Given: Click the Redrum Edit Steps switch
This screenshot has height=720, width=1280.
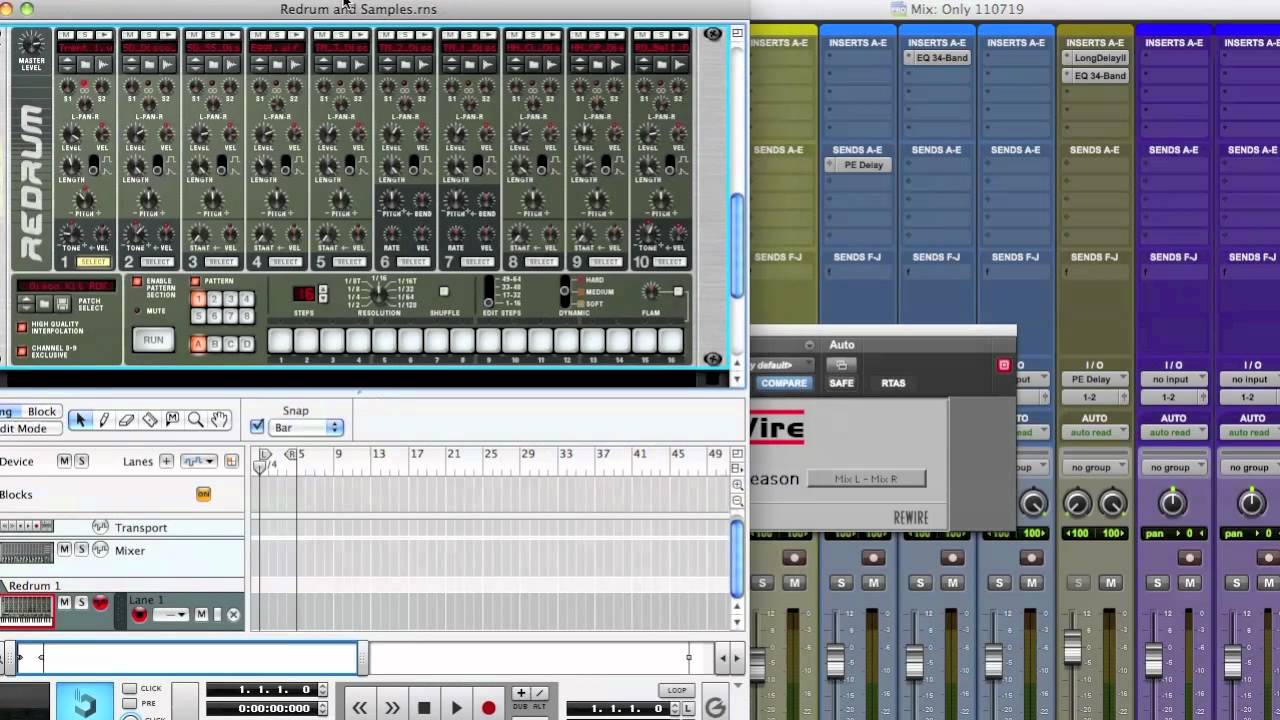Looking at the screenshot, I should point(488,292).
